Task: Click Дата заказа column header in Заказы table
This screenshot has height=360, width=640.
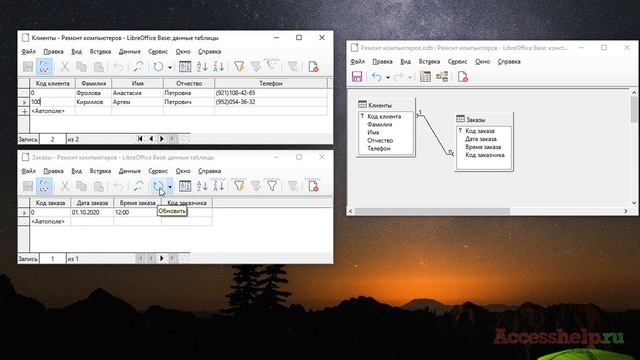Action: 92,203
